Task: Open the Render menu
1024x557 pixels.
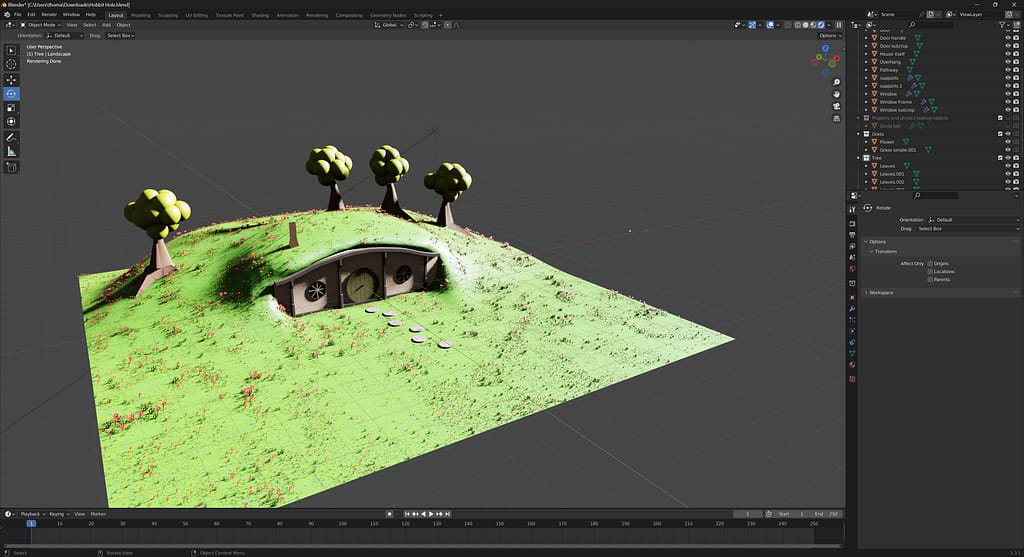Action: tap(49, 15)
